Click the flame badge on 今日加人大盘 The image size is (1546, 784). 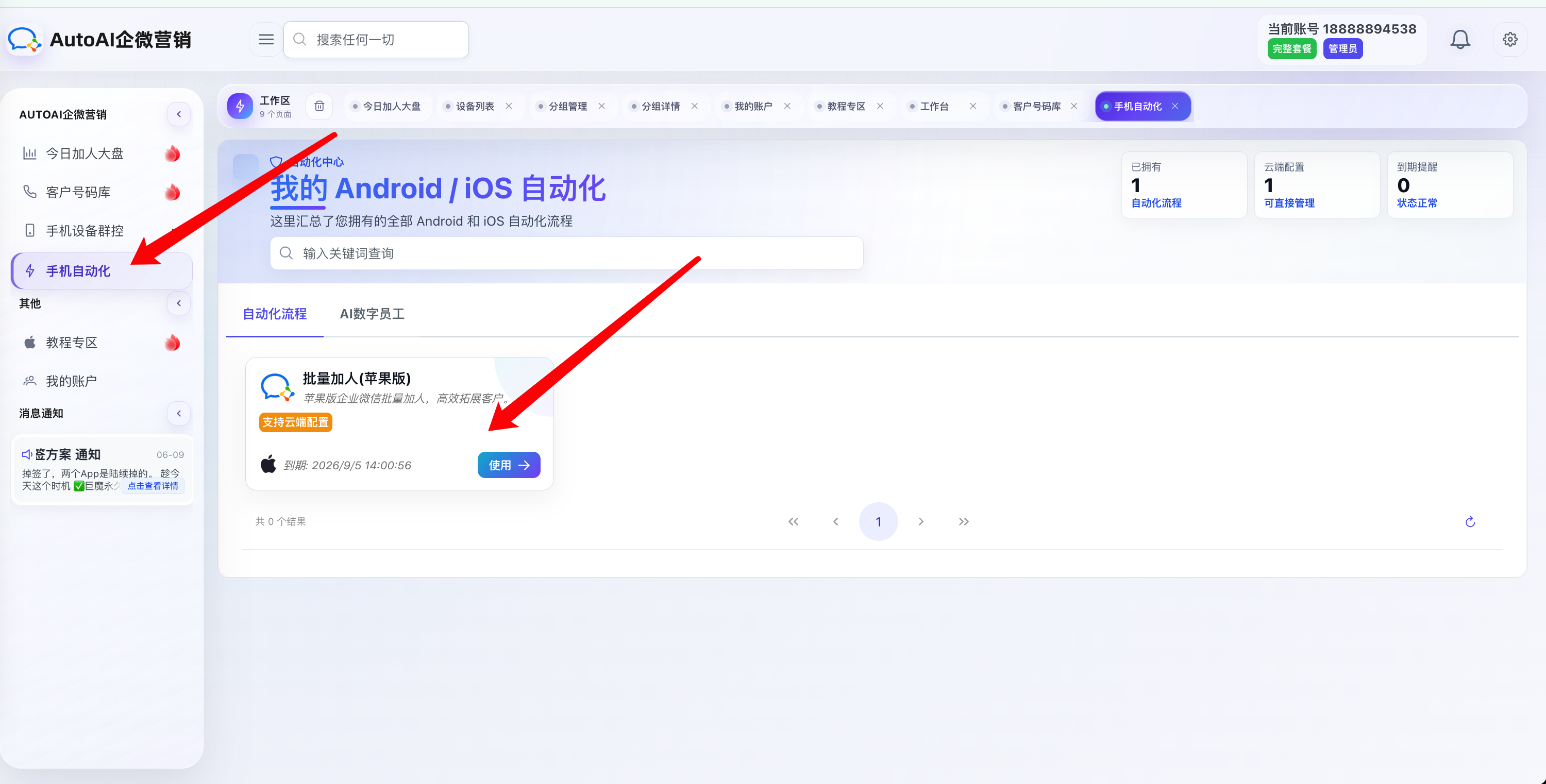click(172, 154)
